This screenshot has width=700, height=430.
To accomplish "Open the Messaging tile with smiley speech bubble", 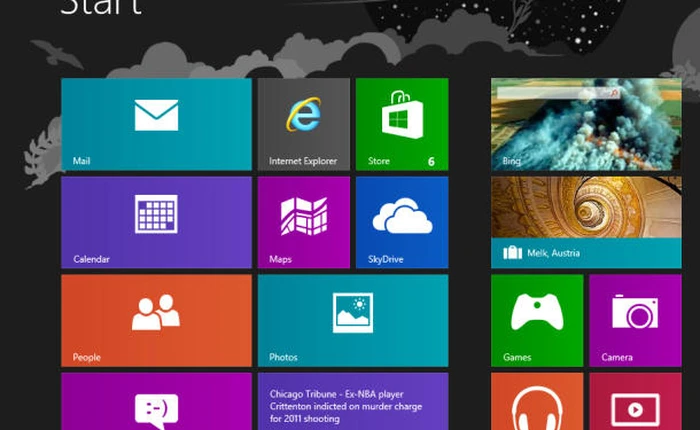I will pyautogui.click(x=156, y=401).
